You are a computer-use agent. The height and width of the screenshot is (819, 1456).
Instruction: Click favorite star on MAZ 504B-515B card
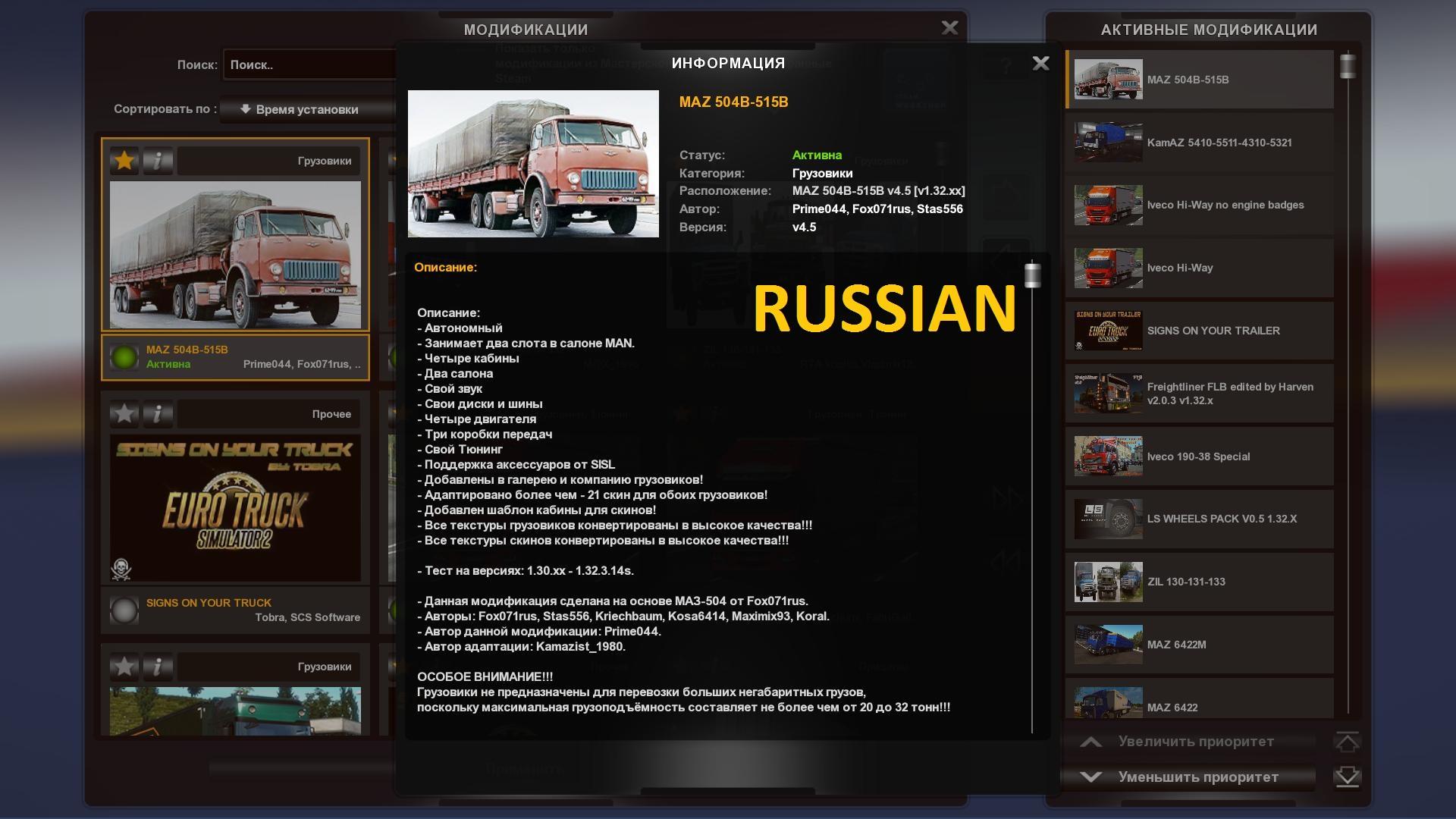[124, 161]
